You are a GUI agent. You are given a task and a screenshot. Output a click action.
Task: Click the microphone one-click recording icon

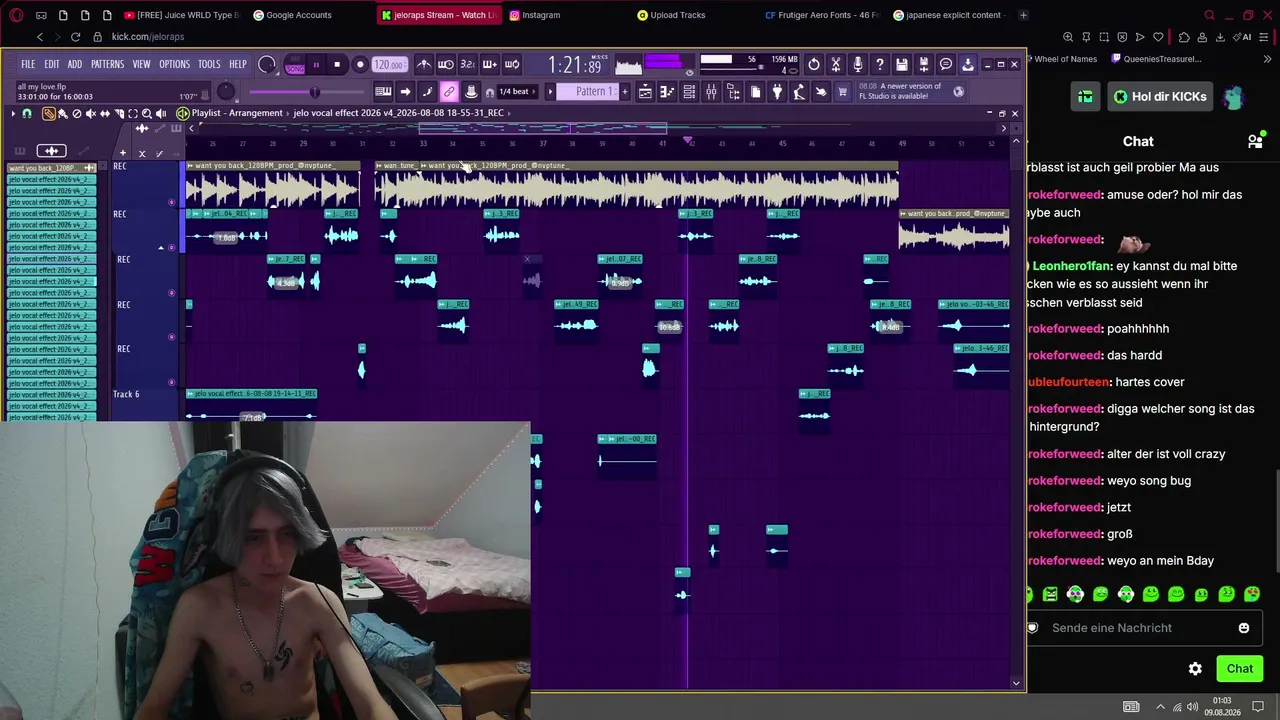[858, 65]
